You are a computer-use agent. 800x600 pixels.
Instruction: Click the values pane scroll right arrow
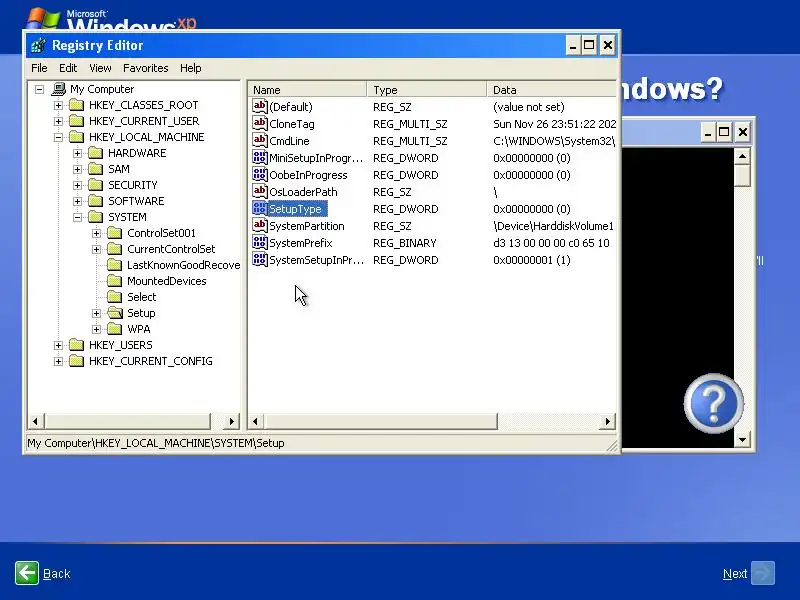pyautogui.click(x=607, y=421)
